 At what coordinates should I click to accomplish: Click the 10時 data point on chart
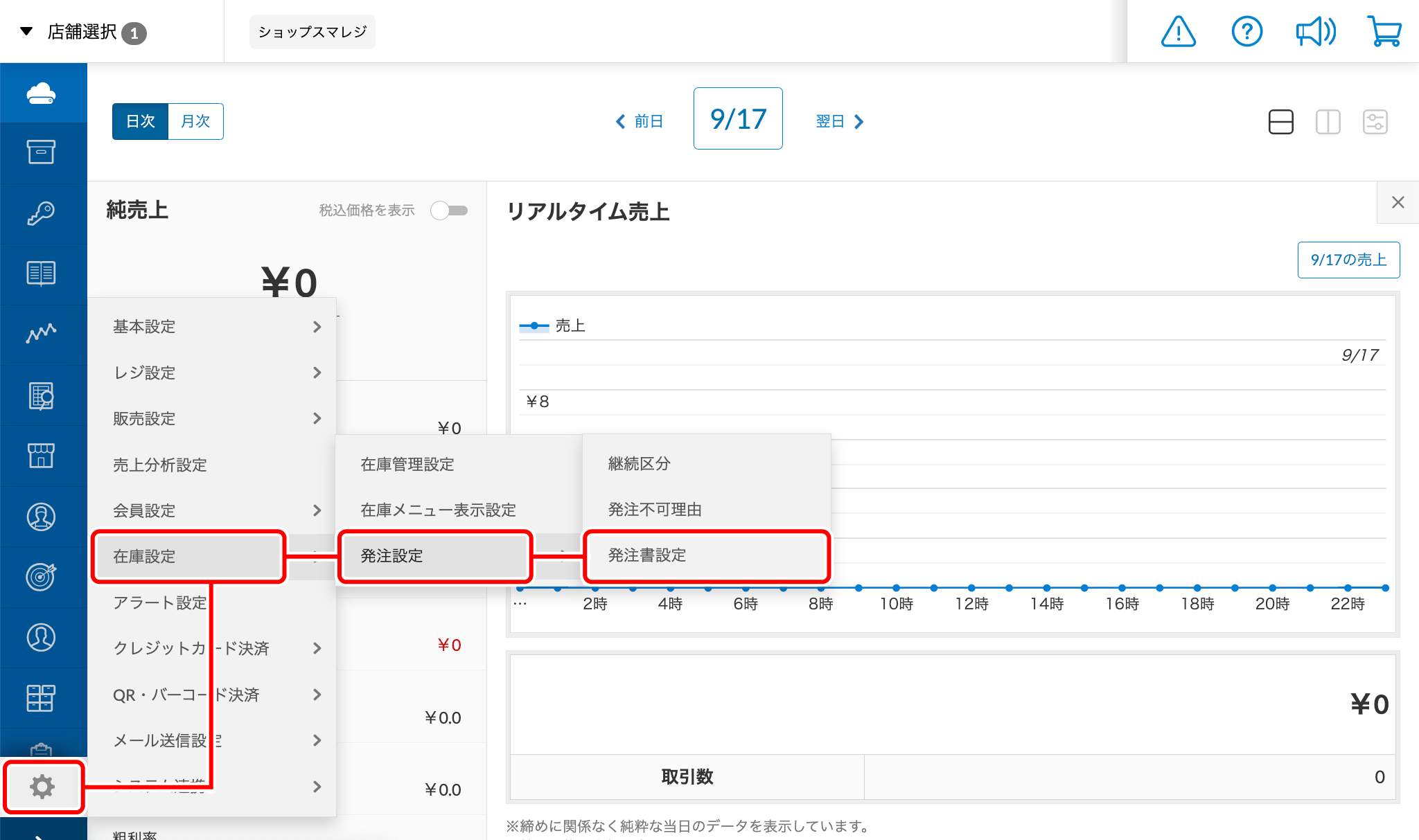[x=896, y=588]
